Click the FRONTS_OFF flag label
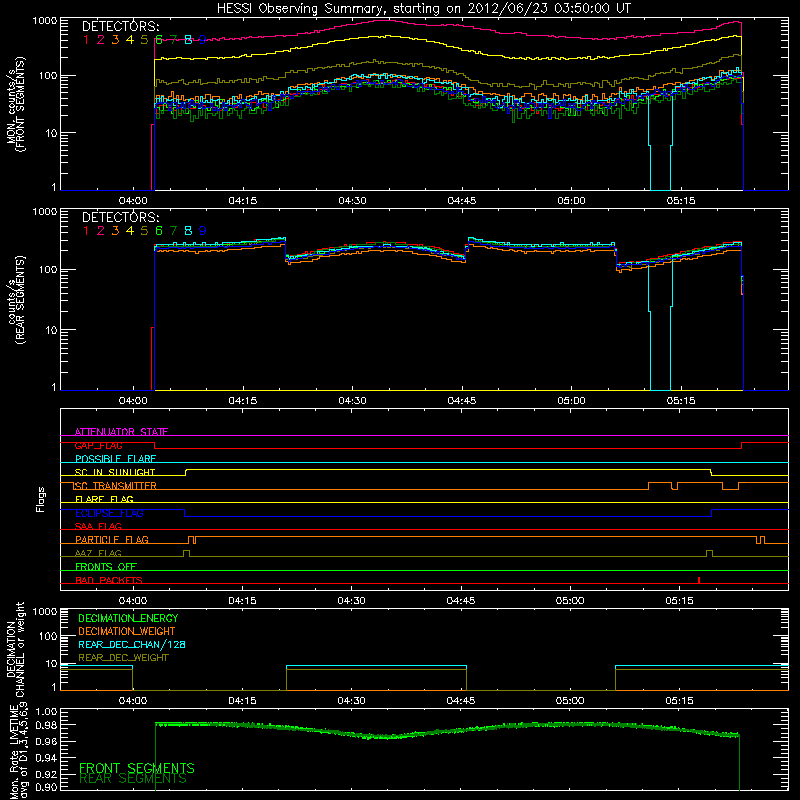 coord(106,567)
